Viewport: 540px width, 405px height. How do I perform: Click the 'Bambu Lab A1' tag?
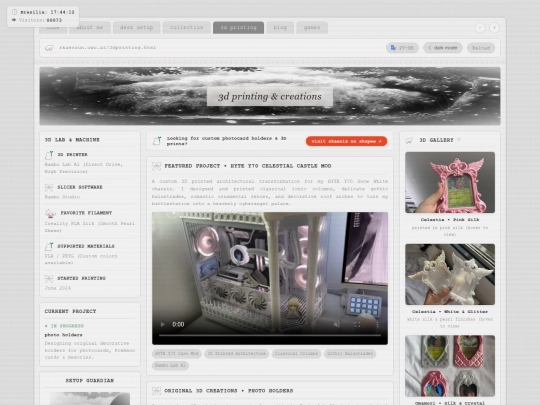point(170,365)
